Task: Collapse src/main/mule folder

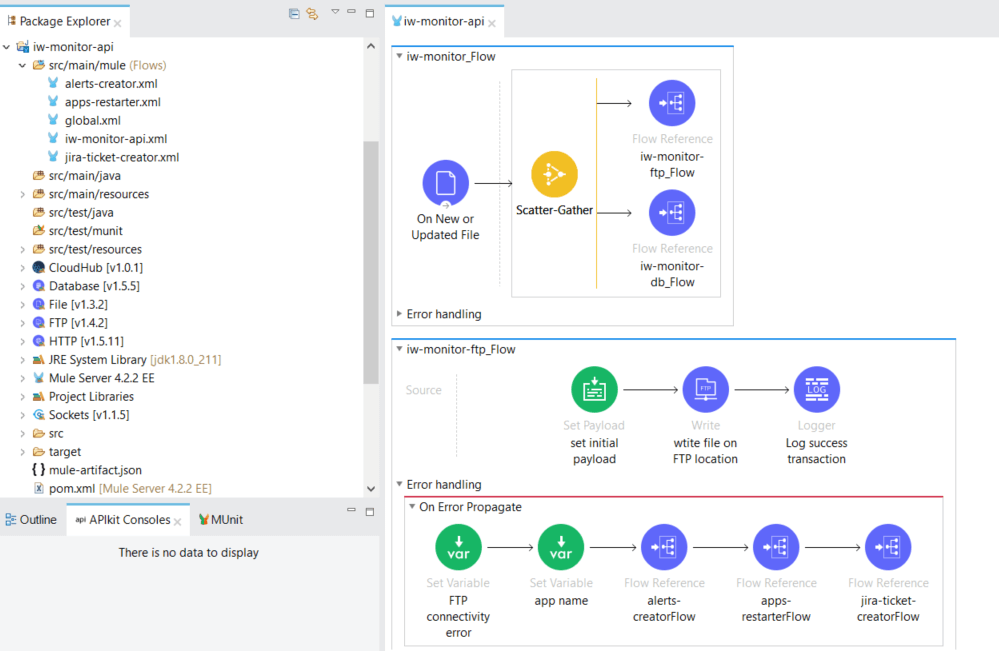Action: pyautogui.click(x=22, y=65)
